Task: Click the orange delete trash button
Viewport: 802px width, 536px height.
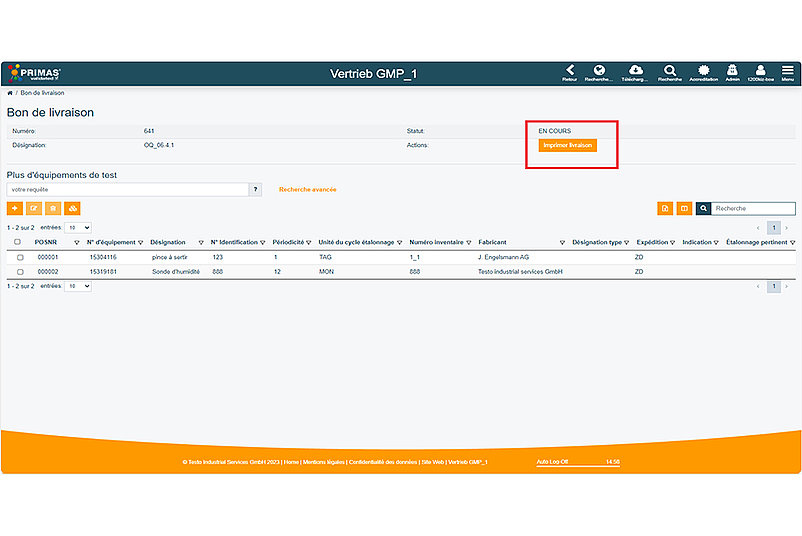Action: 53,208
